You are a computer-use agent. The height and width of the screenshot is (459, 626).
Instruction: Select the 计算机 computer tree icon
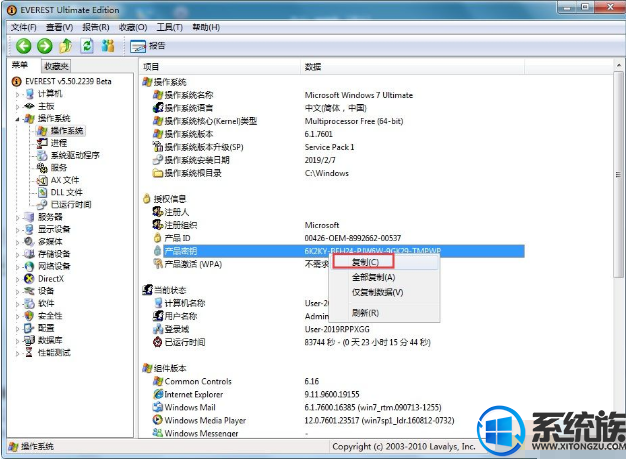click(30, 94)
